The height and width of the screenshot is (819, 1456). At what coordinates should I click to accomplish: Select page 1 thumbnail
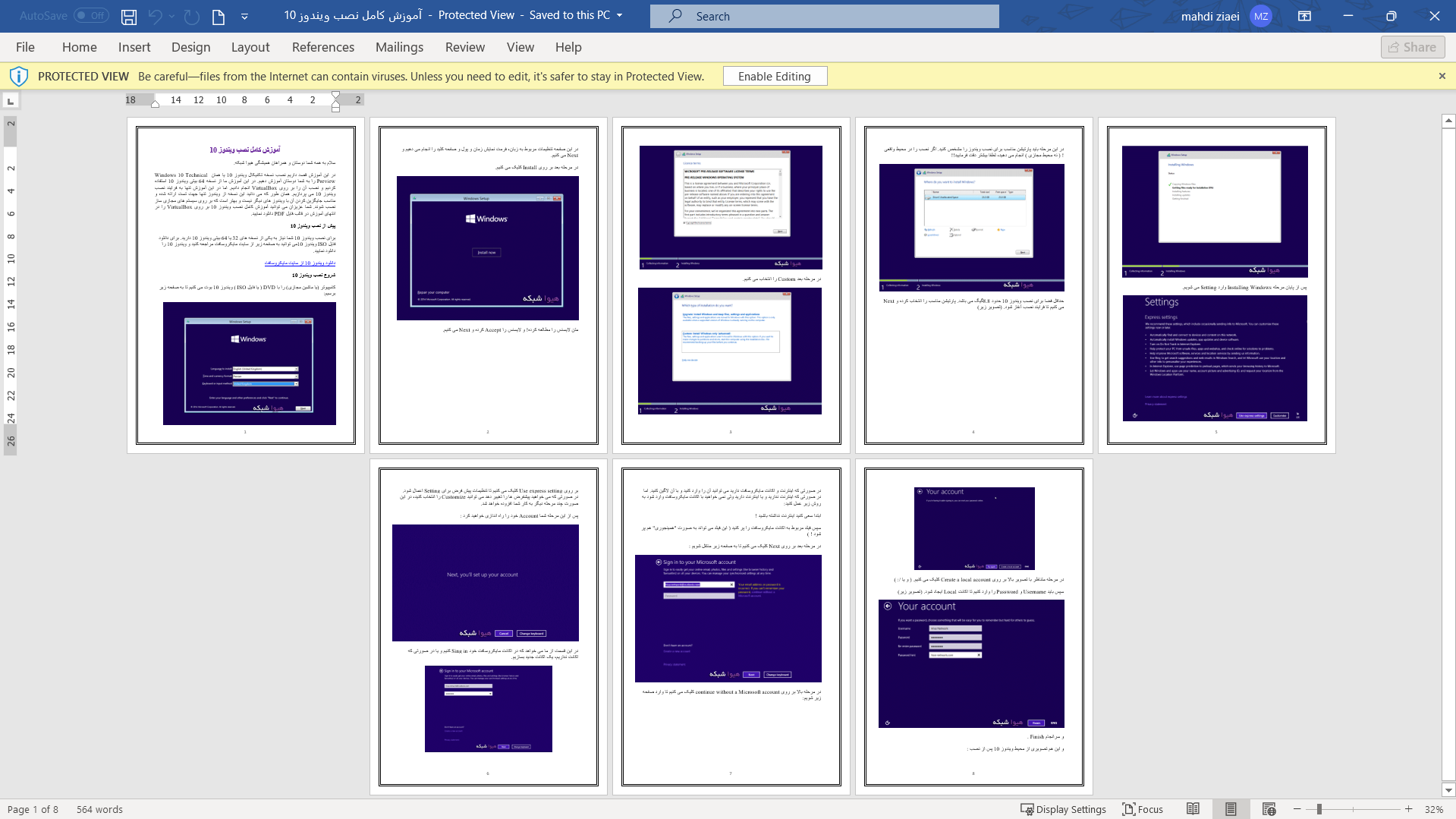tap(246, 285)
